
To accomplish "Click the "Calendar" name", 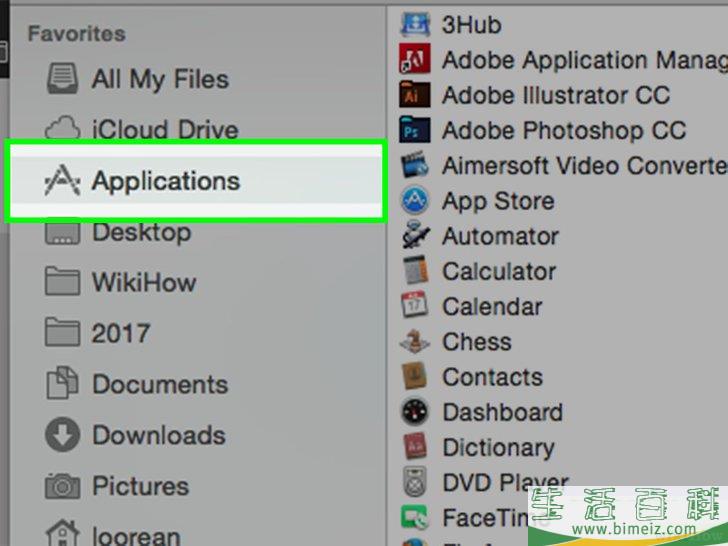I will pos(492,306).
